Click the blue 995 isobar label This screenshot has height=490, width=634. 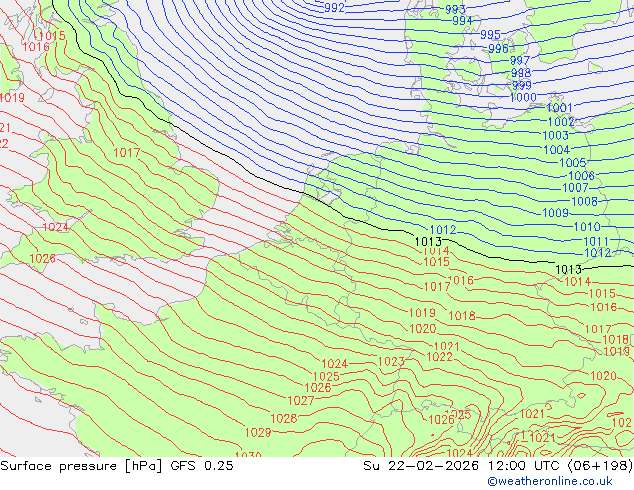pos(490,35)
